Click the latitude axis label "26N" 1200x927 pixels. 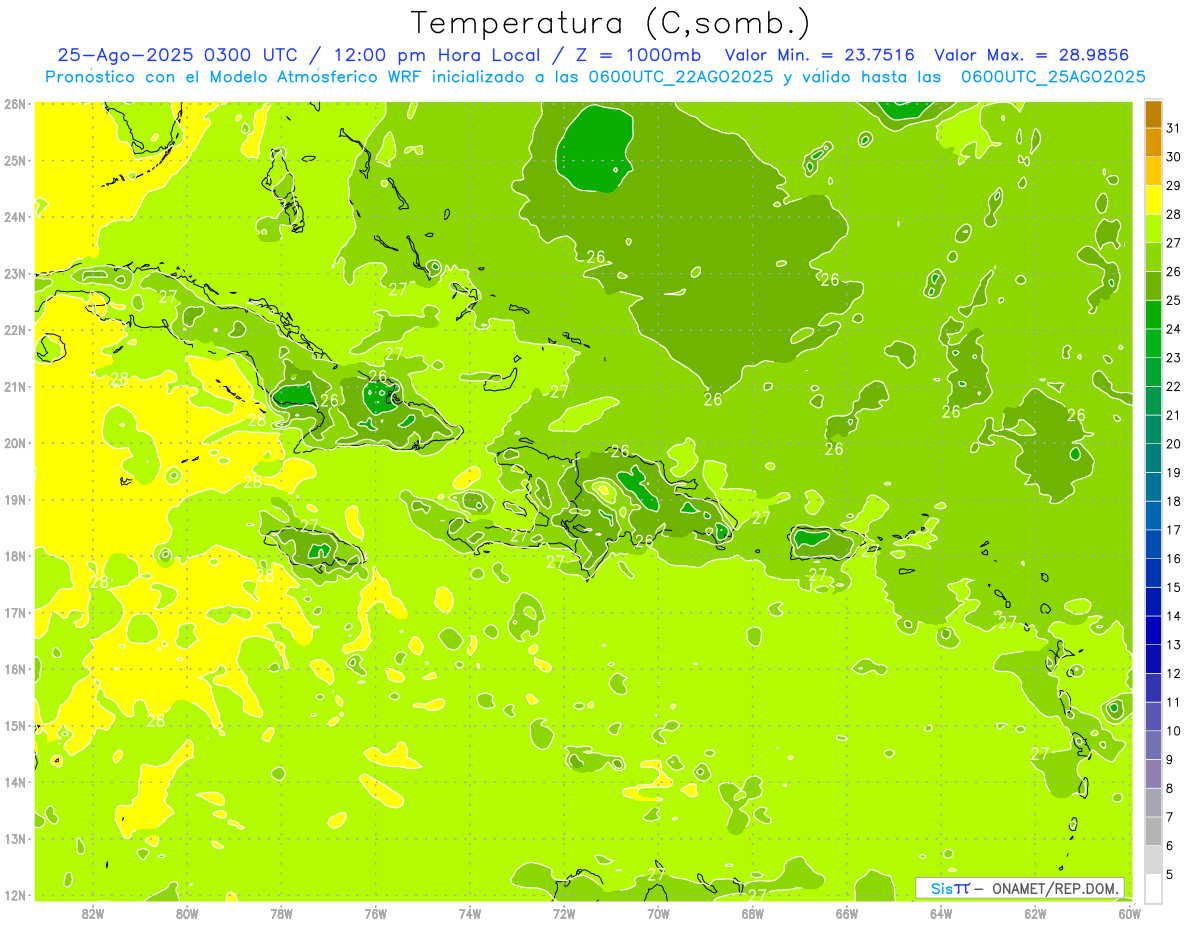point(15,104)
